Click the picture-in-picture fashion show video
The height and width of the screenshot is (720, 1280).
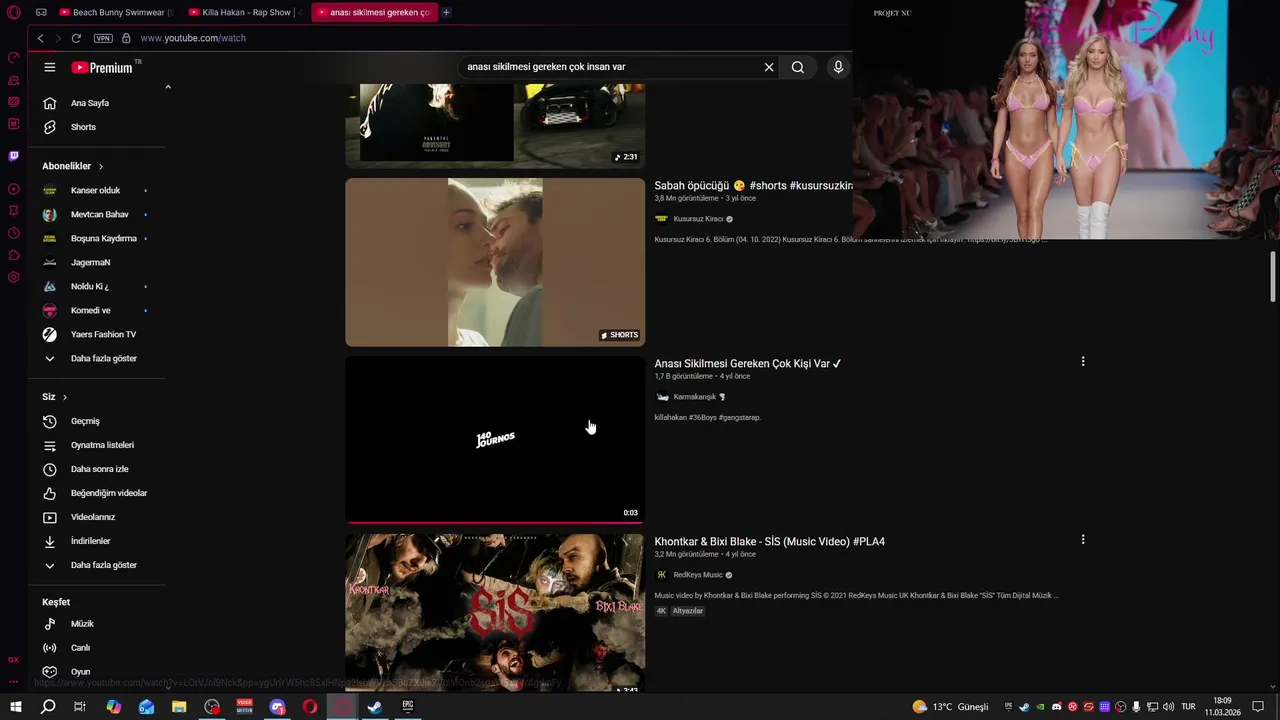click(1066, 120)
